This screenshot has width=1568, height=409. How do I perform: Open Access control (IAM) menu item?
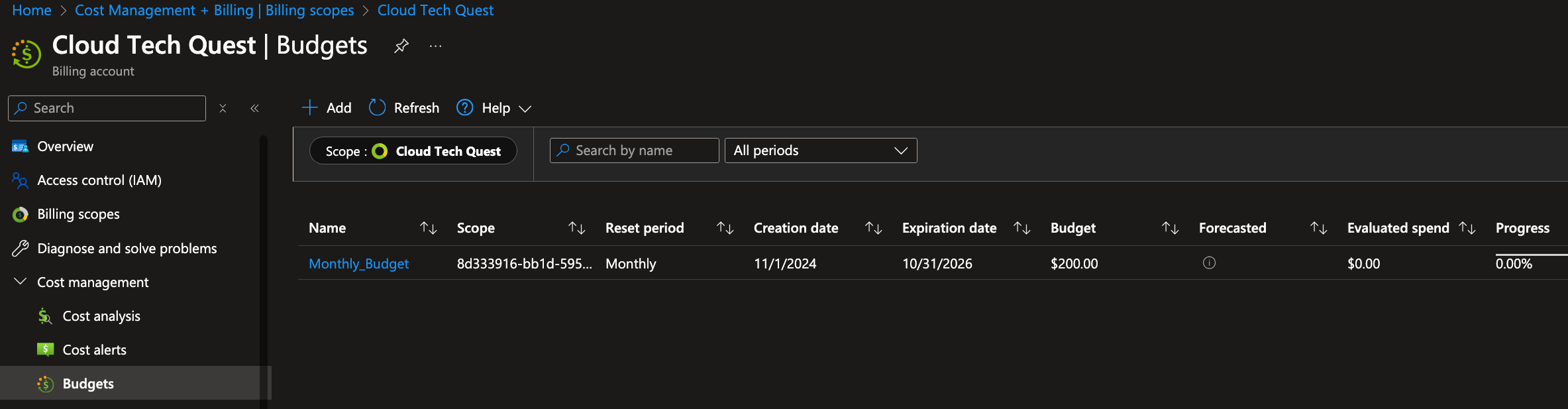point(99,180)
